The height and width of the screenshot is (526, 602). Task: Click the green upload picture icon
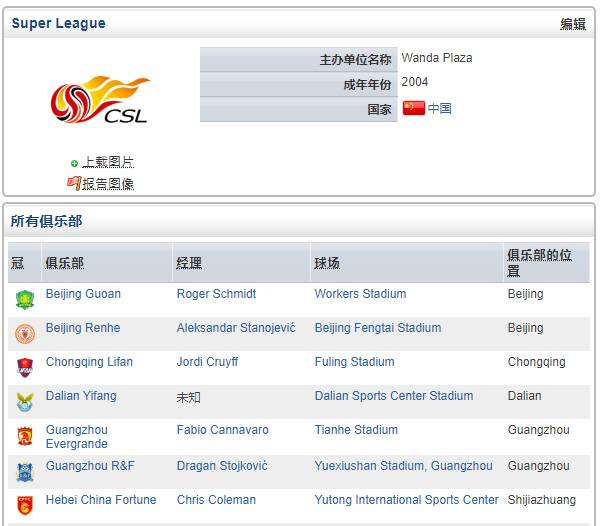pyautogui.click(x=74, y=163)
